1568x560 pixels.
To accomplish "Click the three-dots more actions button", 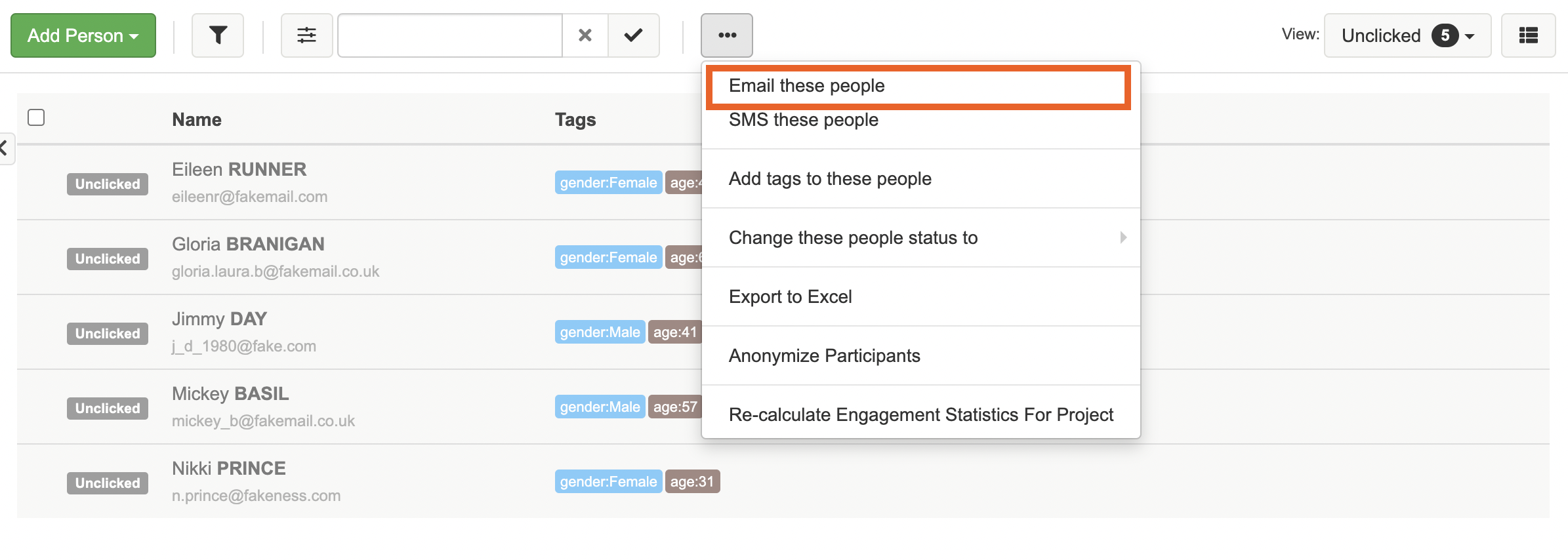I will 726,35.
